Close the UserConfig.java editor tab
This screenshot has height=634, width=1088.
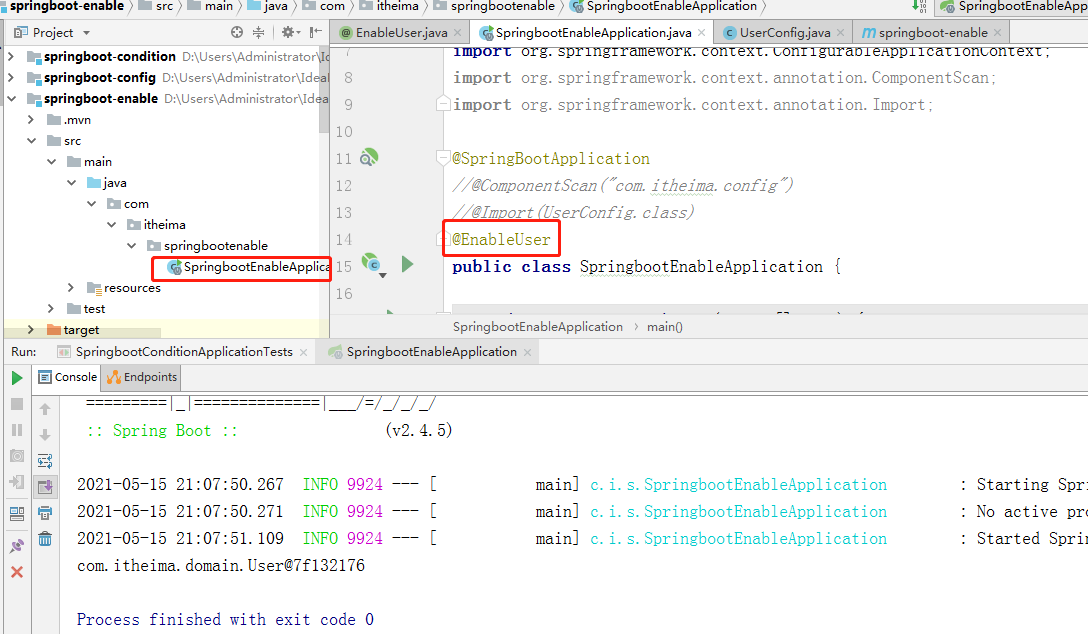[840, 33]
